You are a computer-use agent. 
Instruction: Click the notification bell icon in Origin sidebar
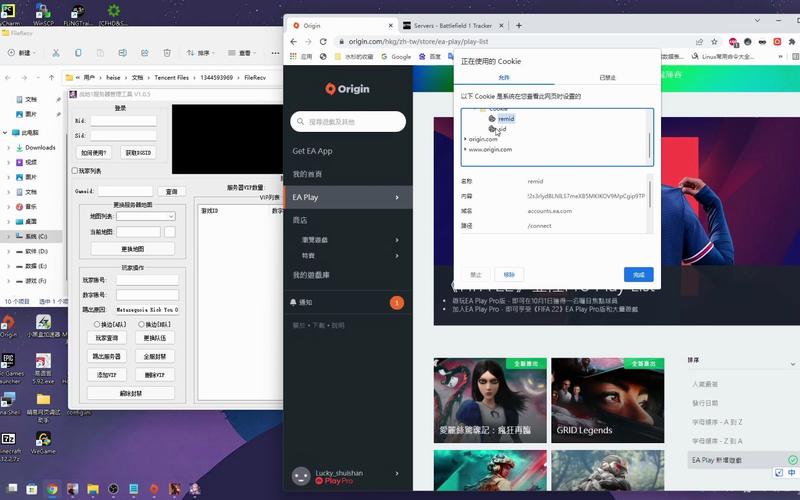293,302
